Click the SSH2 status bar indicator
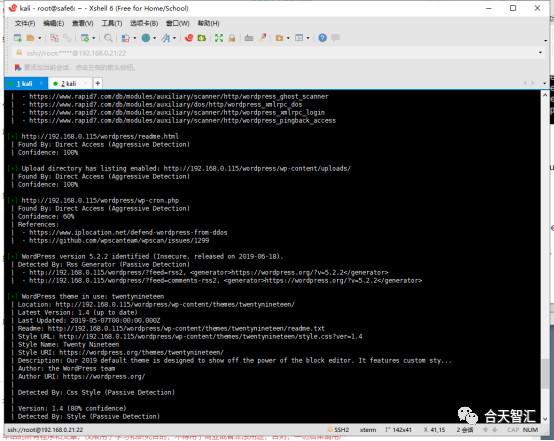The height and width of the screenshot is (441, 554). coord(338,430)
